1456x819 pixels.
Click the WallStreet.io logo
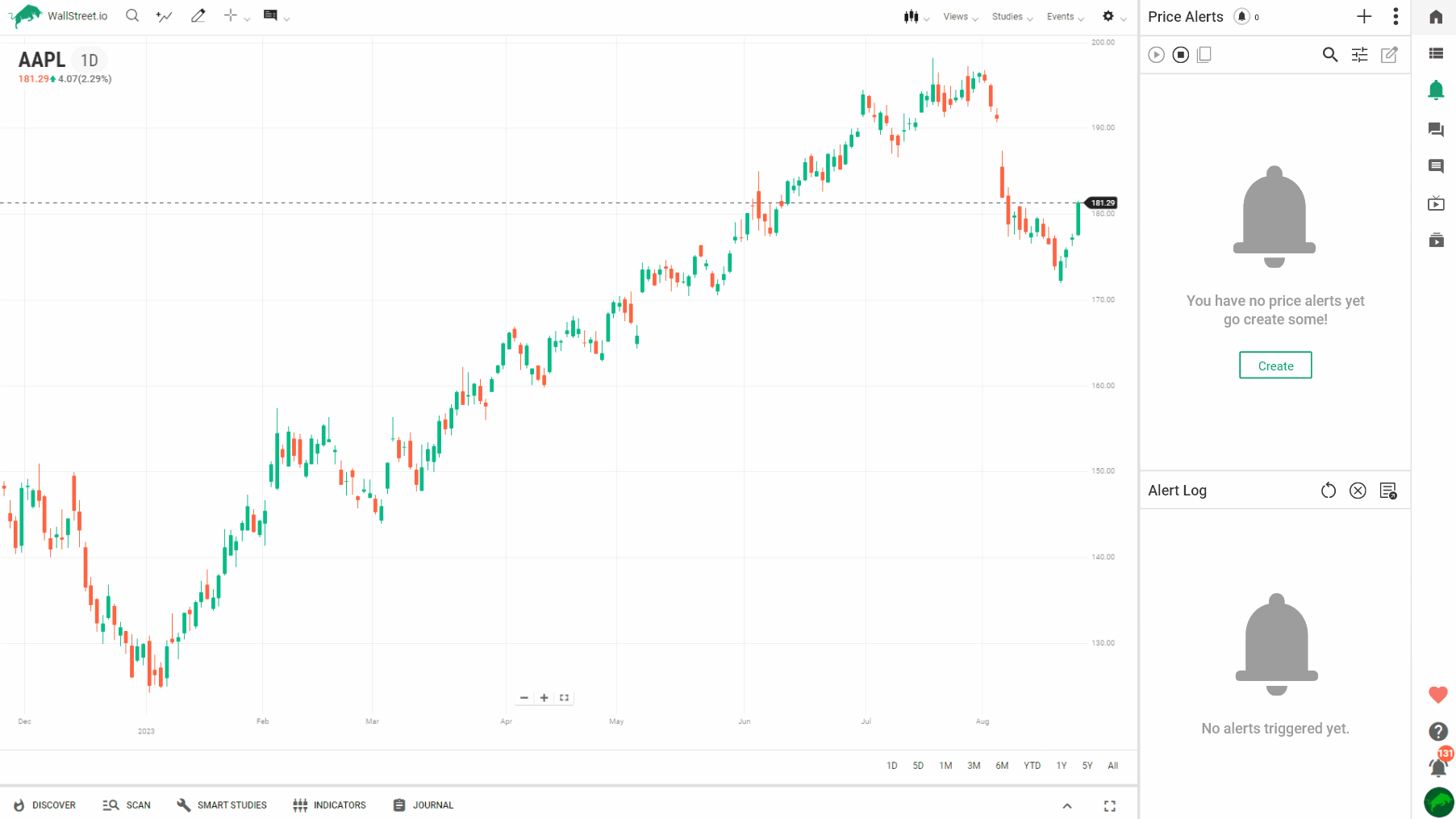[x=58, y=15]
